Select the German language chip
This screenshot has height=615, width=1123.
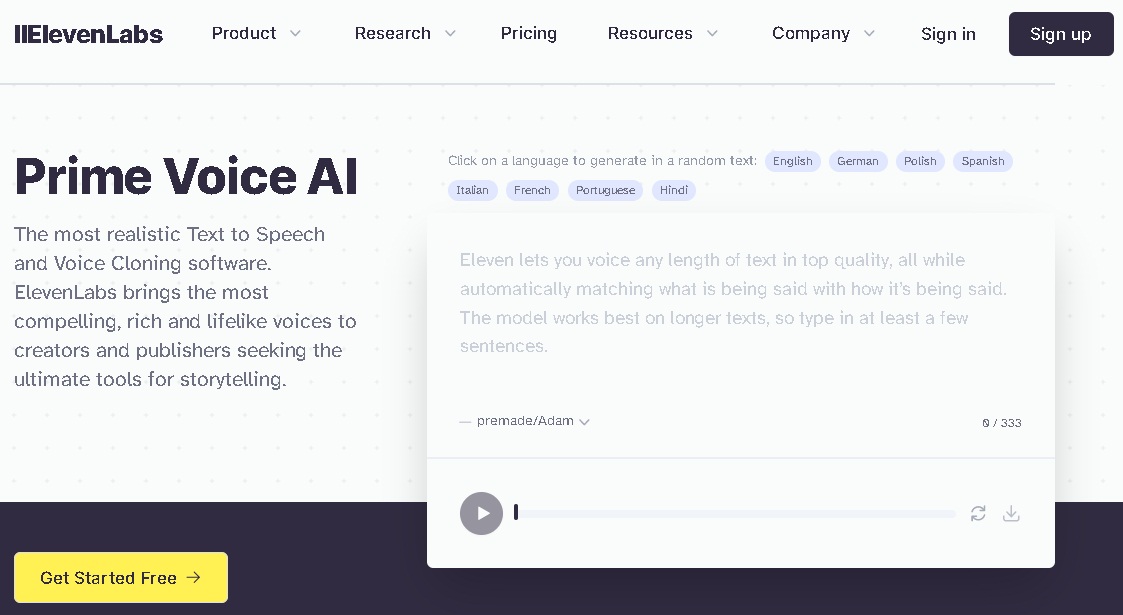point(857,161)
